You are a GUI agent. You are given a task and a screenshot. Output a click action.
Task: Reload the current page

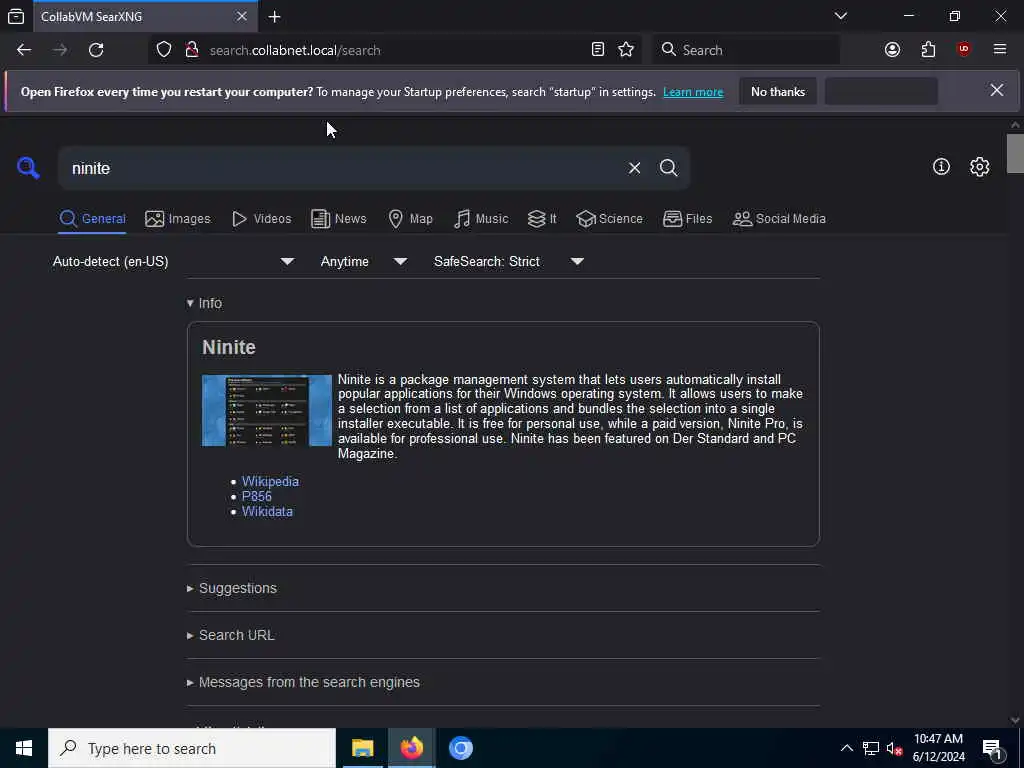pos(96,50)
